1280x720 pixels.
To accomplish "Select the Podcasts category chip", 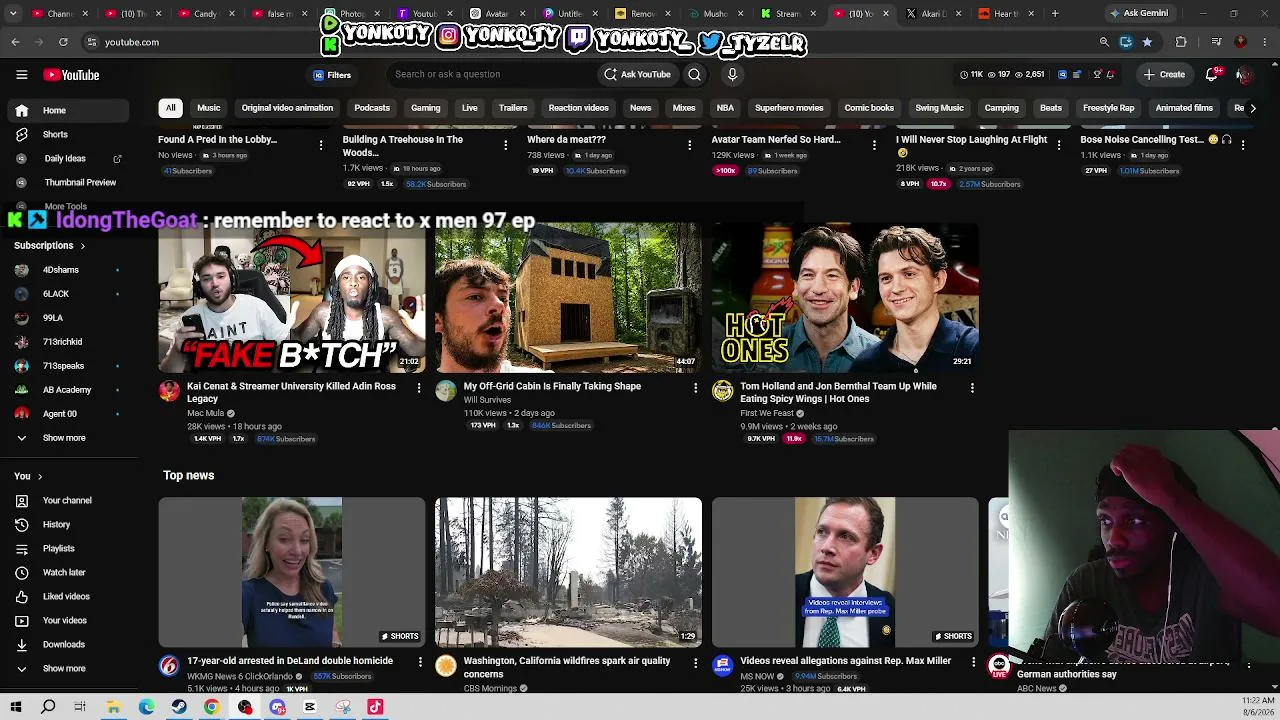I will 372,108.
